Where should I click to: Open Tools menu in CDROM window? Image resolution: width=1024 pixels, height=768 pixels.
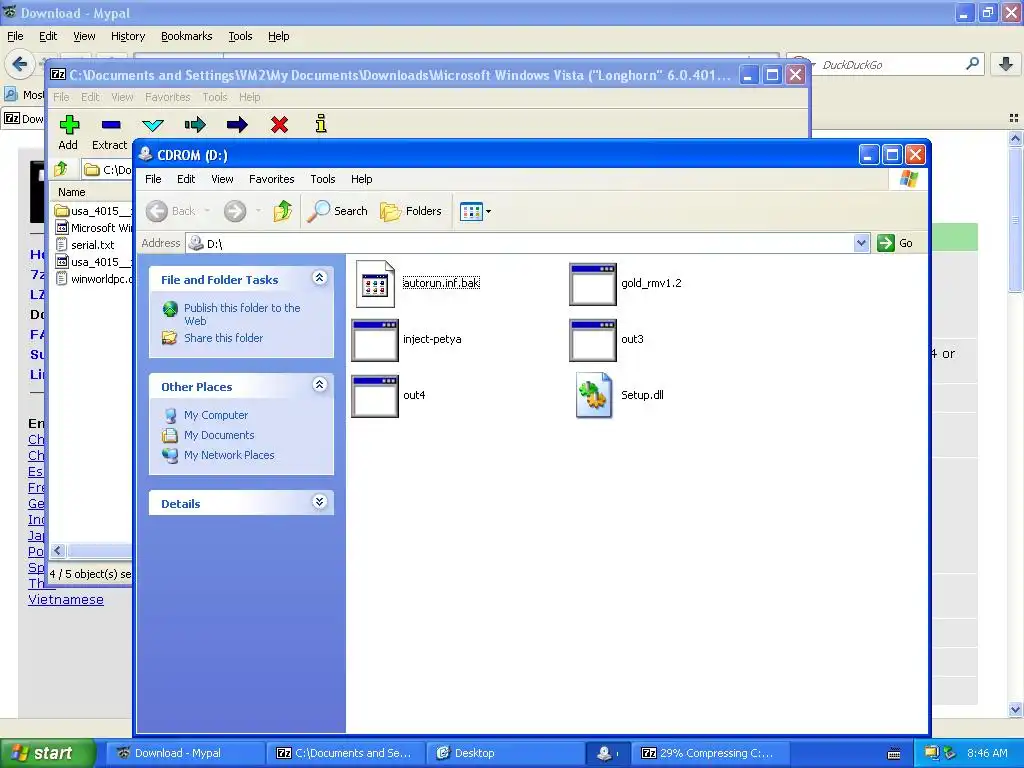tap(323, 179)
